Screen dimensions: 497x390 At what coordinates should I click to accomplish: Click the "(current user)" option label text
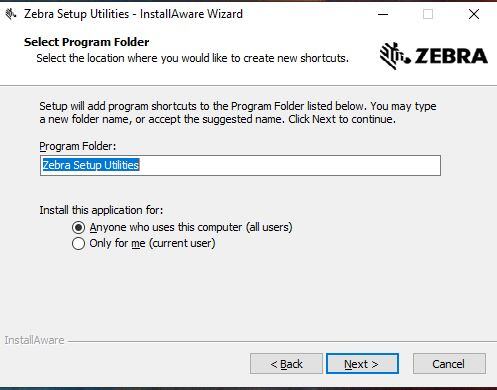coord(182,243)
